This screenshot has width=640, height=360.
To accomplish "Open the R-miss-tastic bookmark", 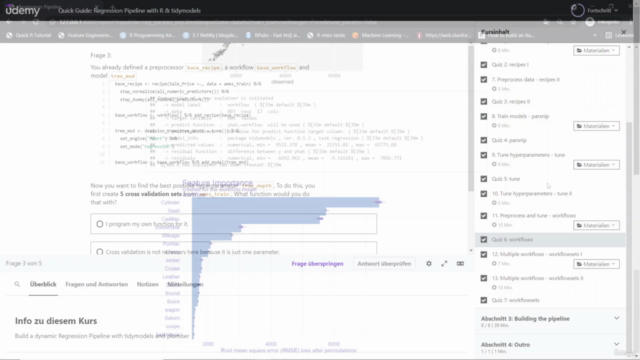I will (326, 35).
